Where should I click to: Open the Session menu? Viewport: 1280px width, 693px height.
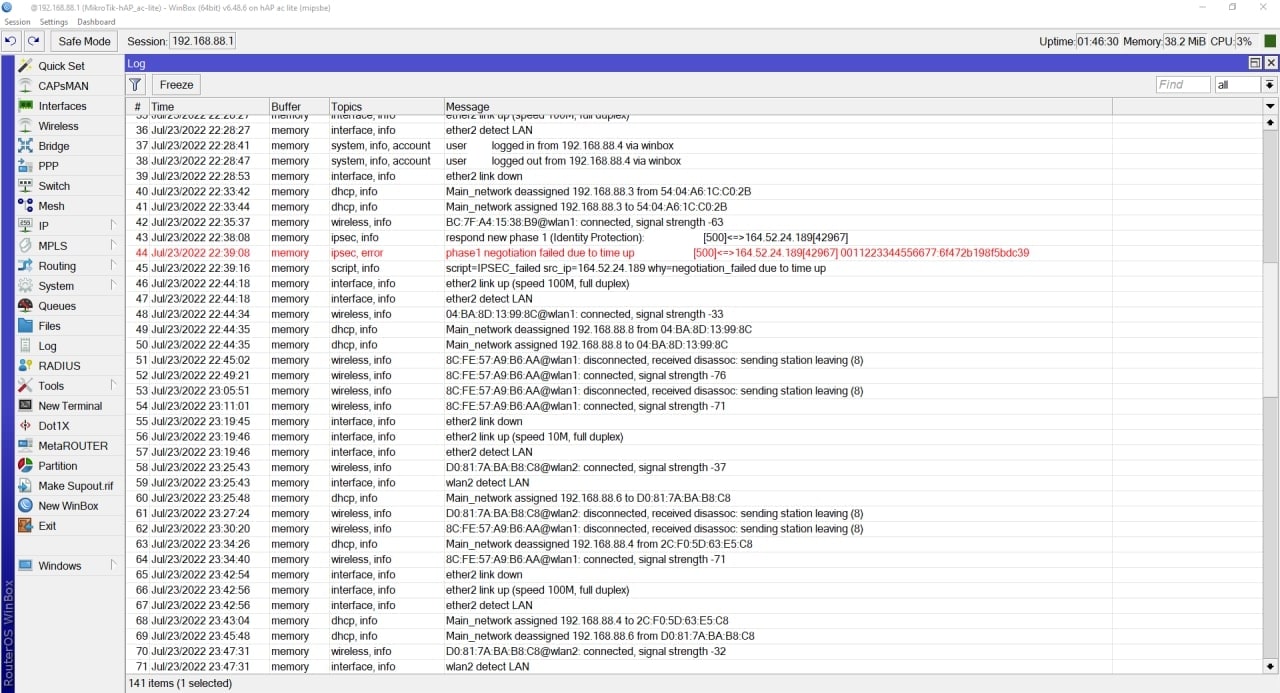[17, 22]
